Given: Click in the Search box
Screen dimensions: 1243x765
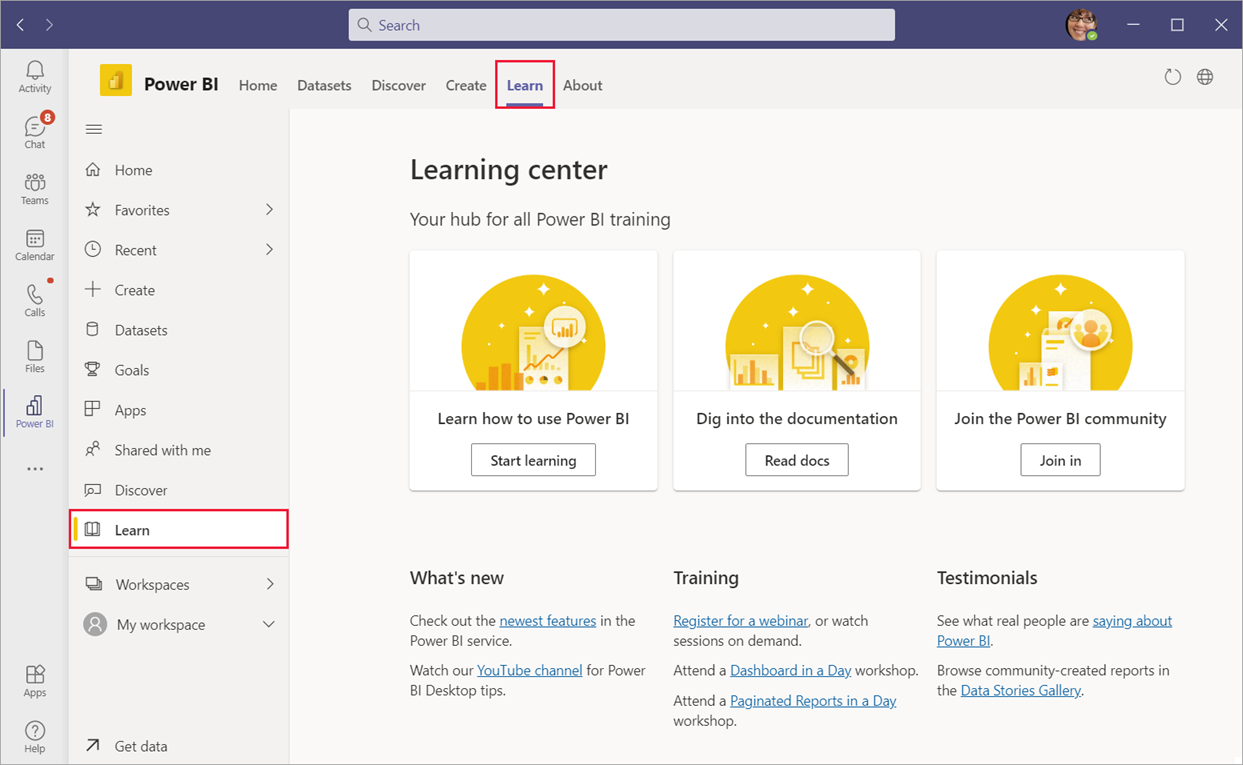Looking at the screenshot, I should click(621, 25).
